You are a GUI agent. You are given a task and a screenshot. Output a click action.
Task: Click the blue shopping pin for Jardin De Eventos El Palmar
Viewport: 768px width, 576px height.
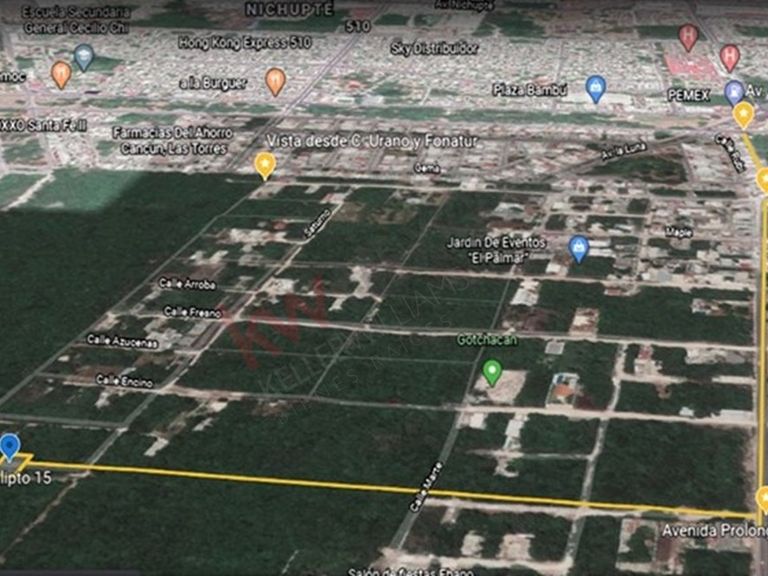click(578, 249)
